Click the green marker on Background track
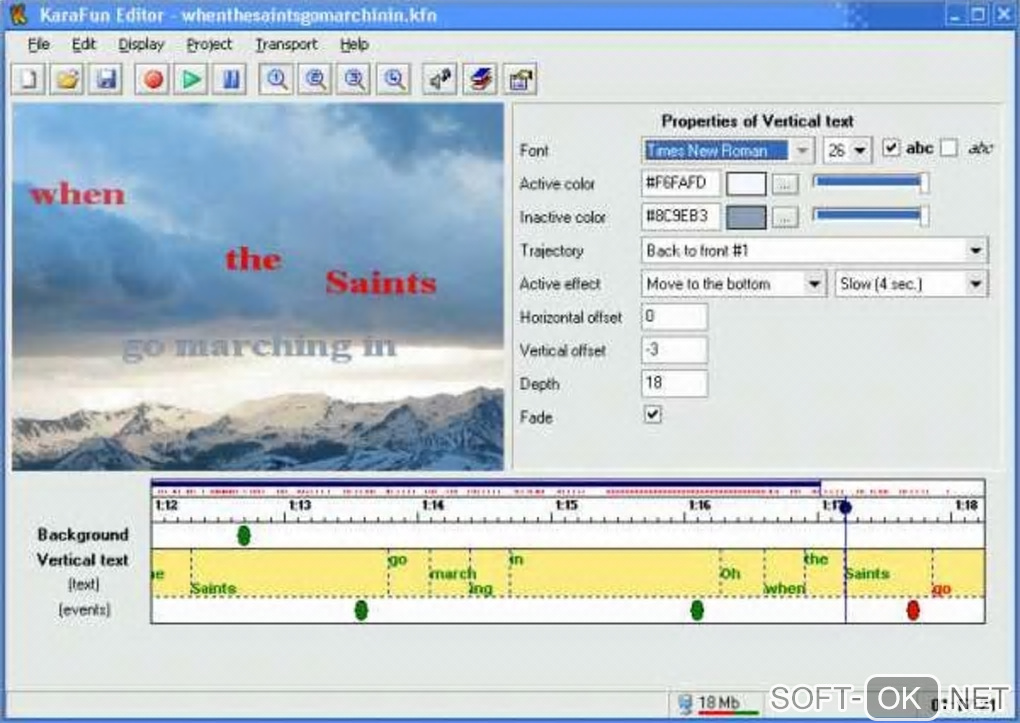 244,536
